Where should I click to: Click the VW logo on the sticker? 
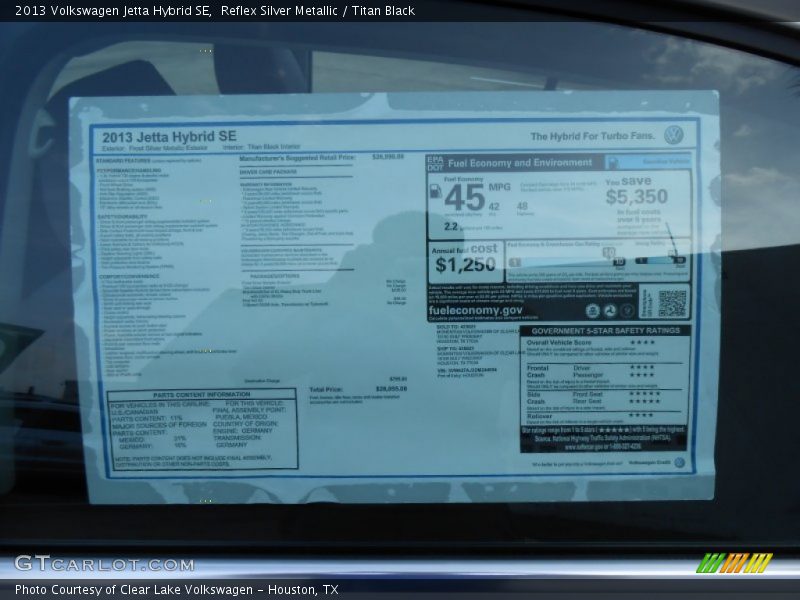[x=673, y=135]
